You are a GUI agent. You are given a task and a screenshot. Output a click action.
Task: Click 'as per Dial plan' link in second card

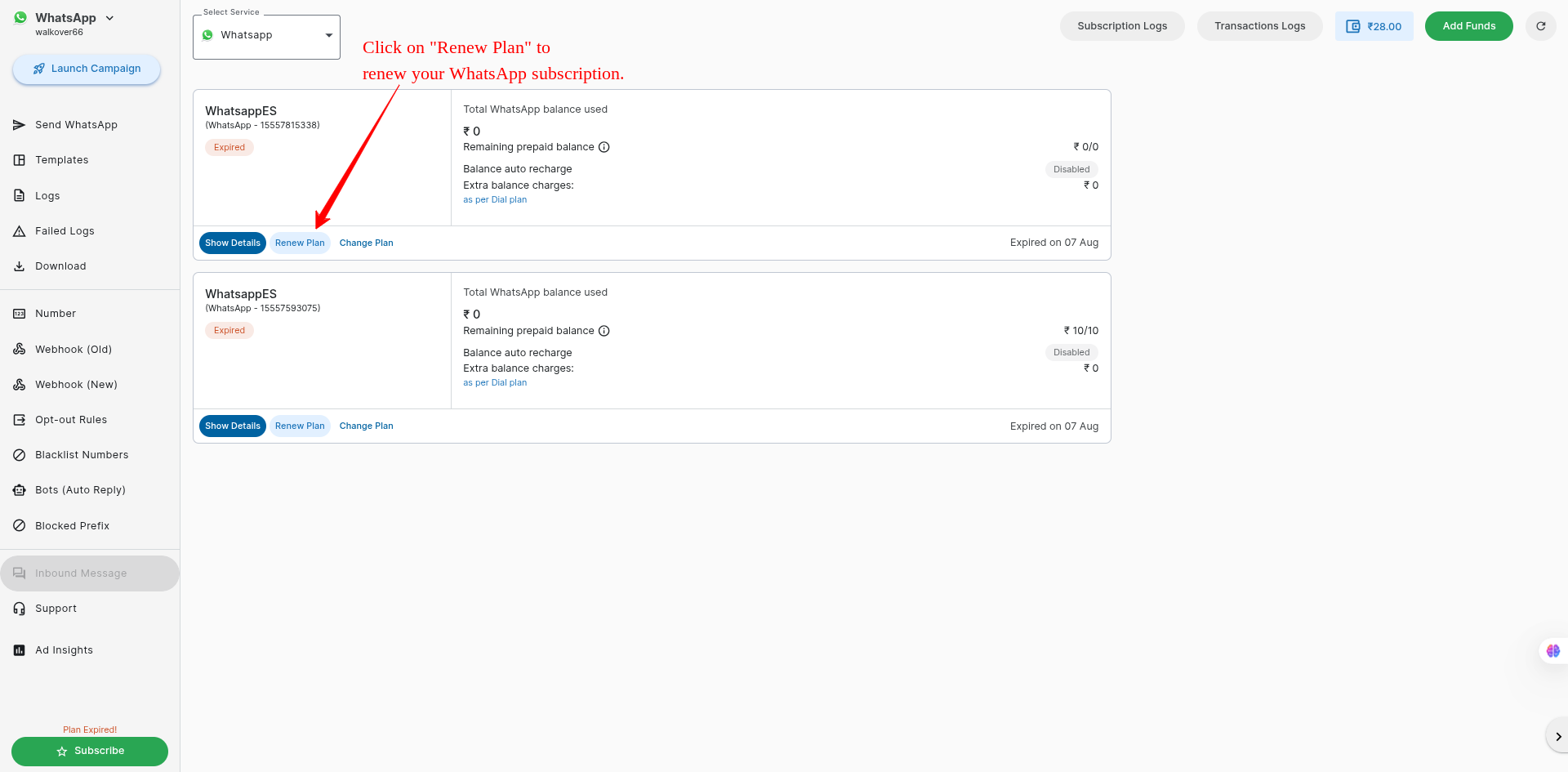point(495,383)
